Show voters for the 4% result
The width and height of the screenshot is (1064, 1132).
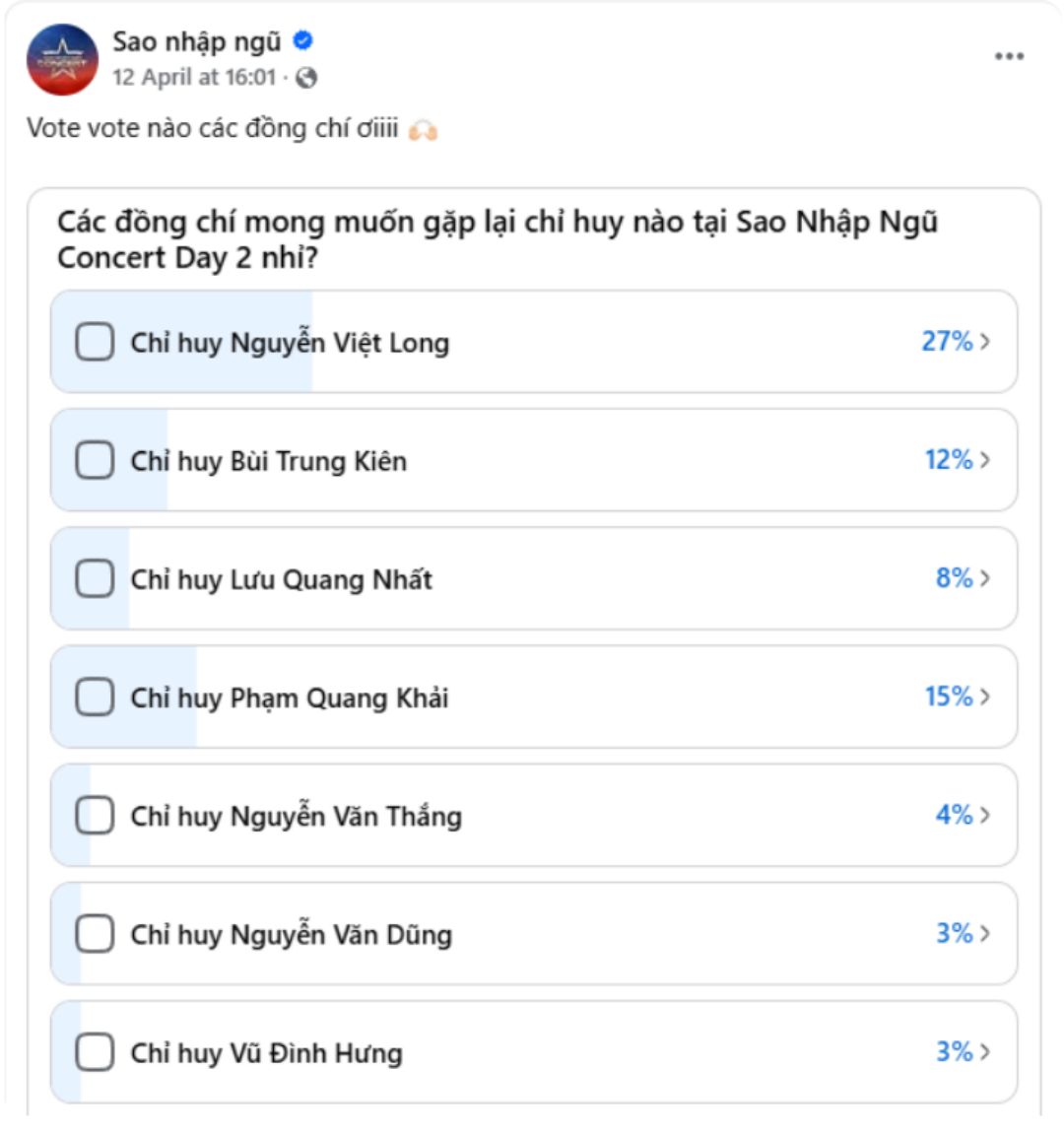click(985, 815)
